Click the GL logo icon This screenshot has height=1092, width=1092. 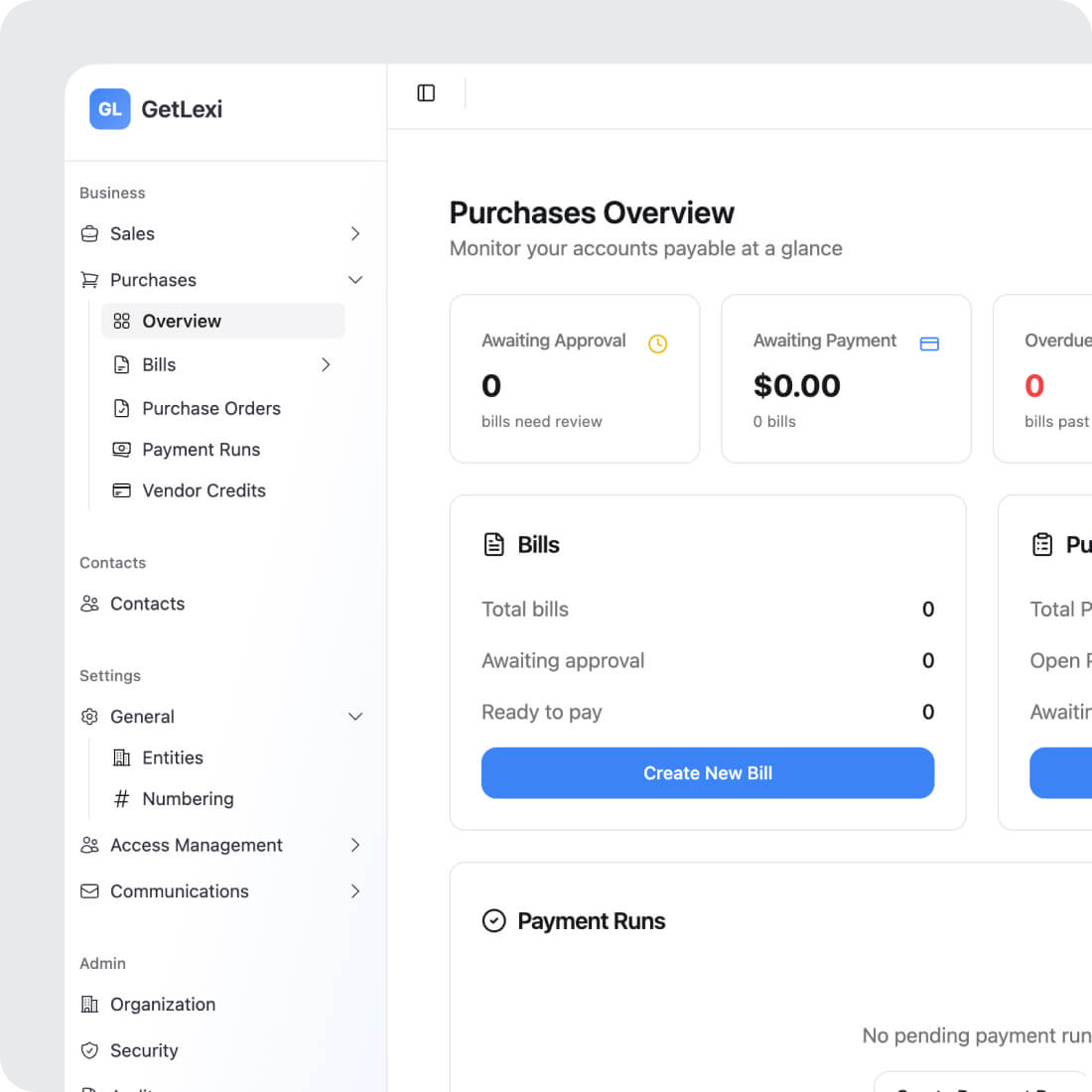pyautogui.click(x=109, y=109)
